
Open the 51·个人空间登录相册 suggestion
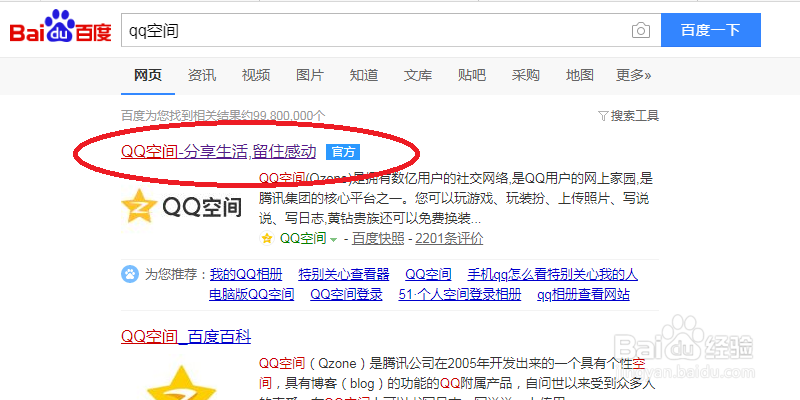(460, 294)
